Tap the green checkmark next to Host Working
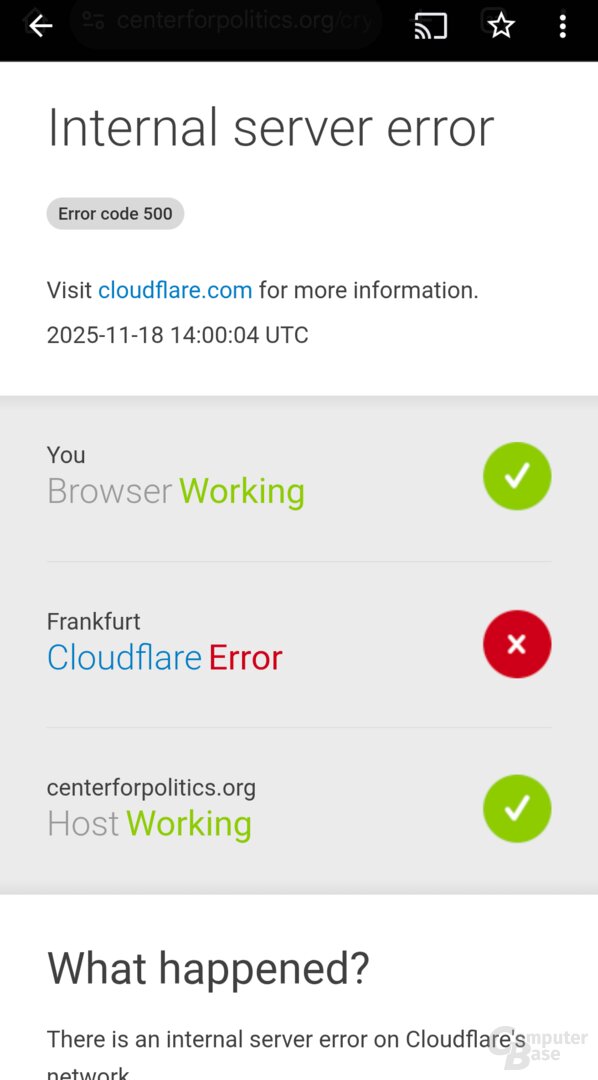Viewport: 598px width, 1080px height. (x=517, y=808)
